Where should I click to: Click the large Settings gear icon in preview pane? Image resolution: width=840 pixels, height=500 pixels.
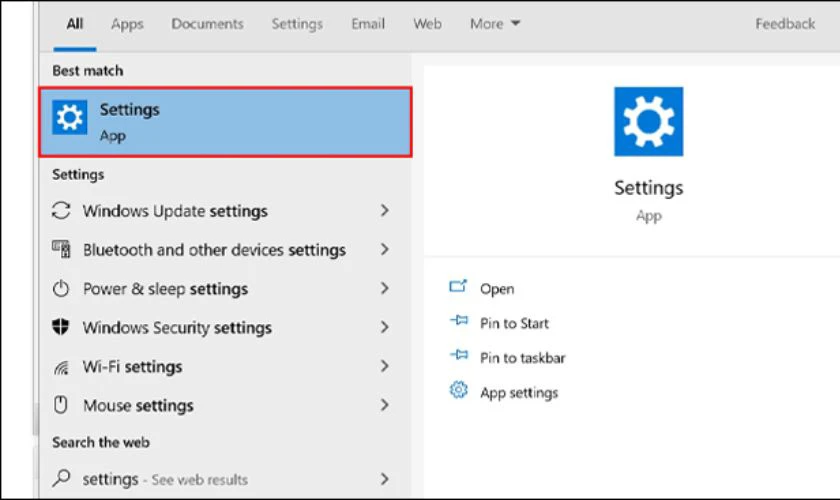(x=648, y=122)
